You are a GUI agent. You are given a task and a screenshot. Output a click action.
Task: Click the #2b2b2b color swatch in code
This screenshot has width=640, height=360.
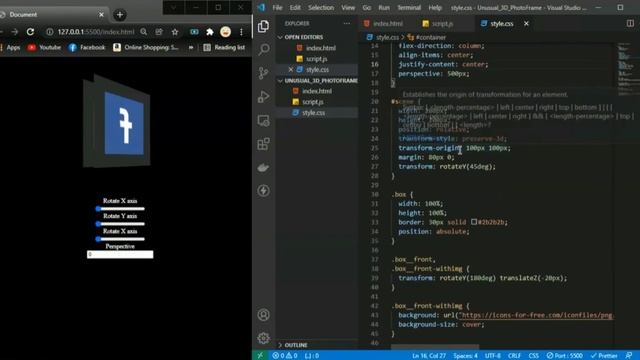(x=474, y=222)
